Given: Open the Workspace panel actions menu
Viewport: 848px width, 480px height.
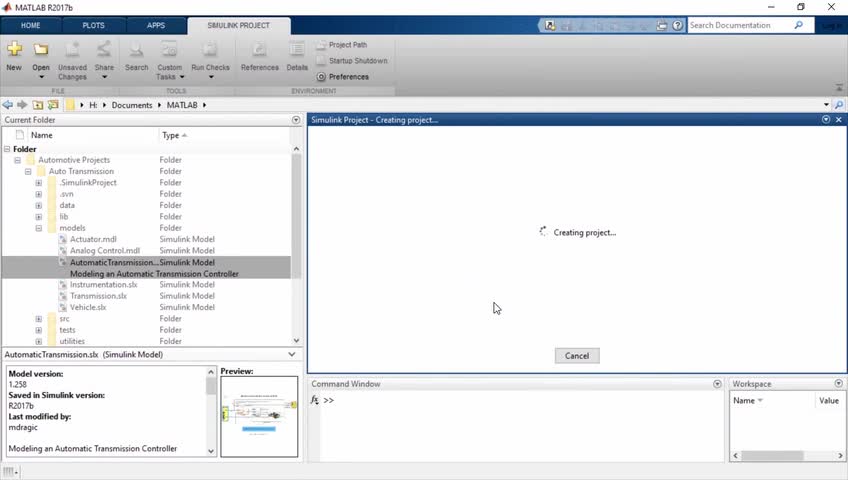Looking at the screenshot, I should click(838, 384).
